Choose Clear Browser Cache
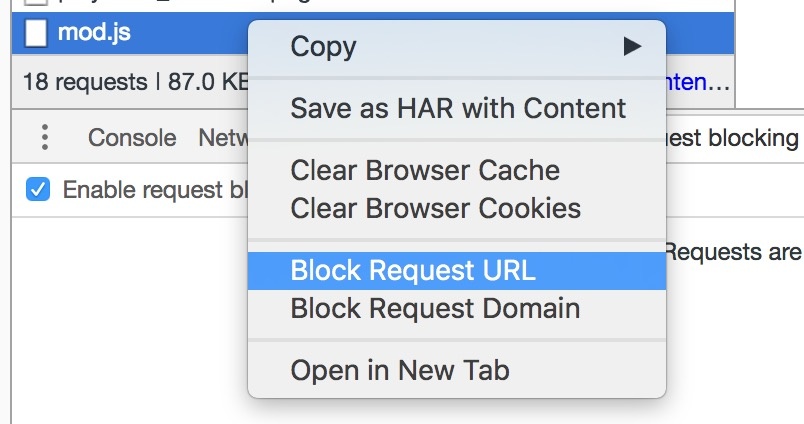This screenshot has width=804, height=424. pos(425,170)
